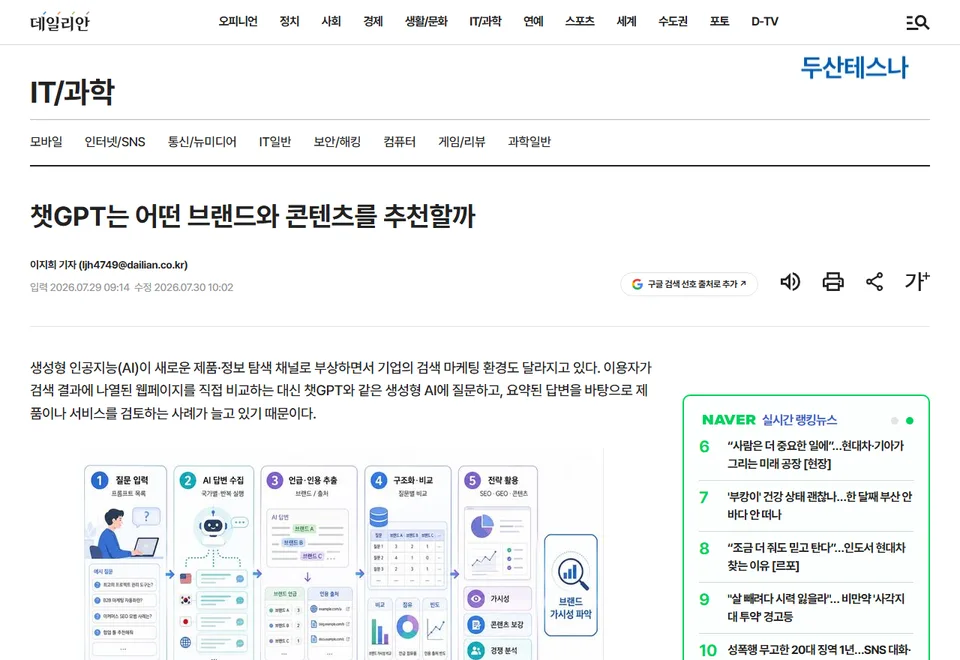Screen dimensions: 960x660
Task: Open the 생활/문화 section
Action: pos(426,21)
